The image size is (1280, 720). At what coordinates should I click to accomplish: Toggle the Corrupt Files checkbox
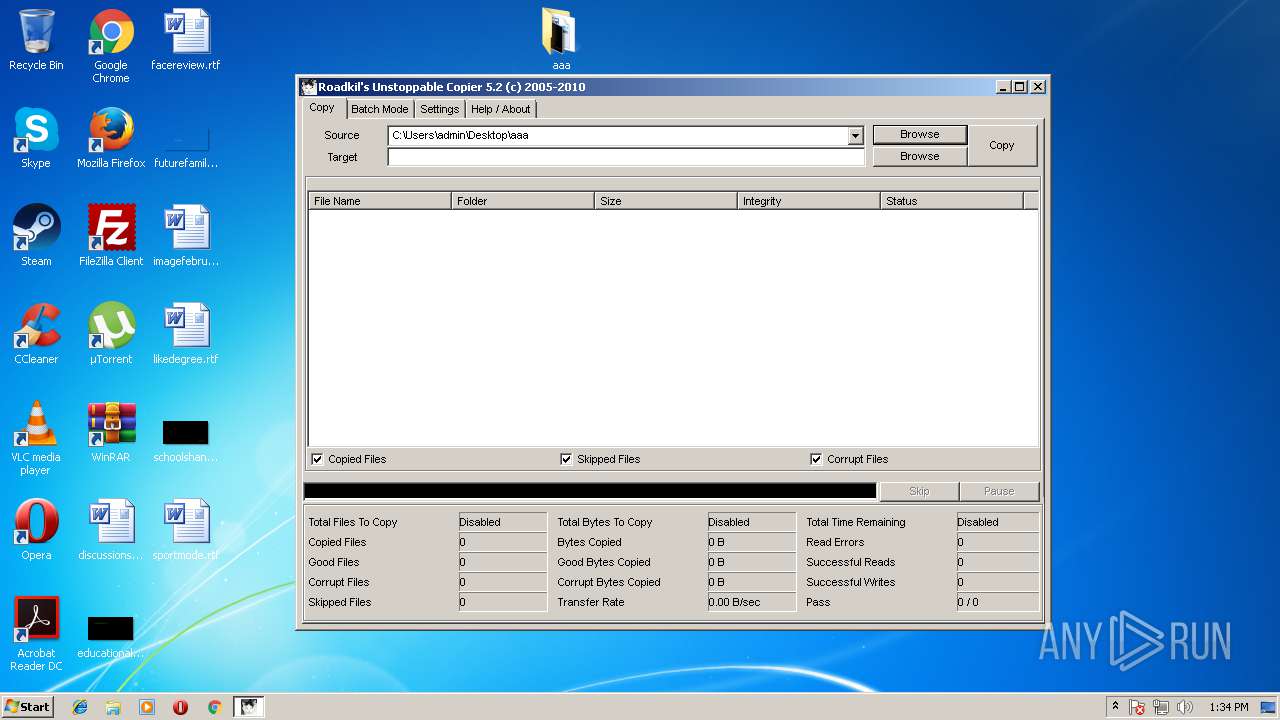coord(816,459)
